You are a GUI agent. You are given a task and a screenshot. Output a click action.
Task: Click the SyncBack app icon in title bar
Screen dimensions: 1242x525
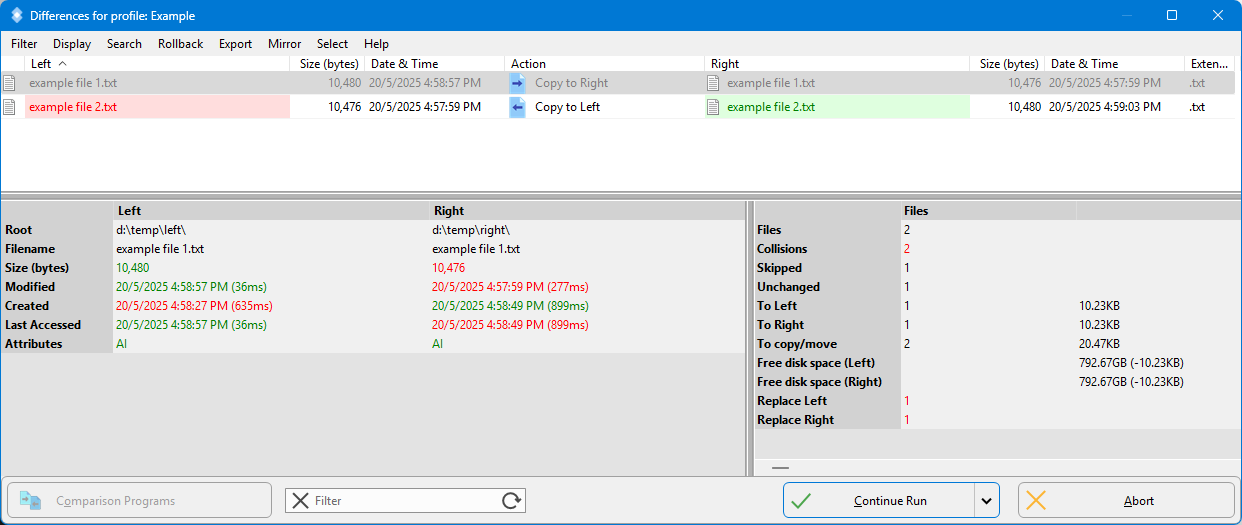16,15
